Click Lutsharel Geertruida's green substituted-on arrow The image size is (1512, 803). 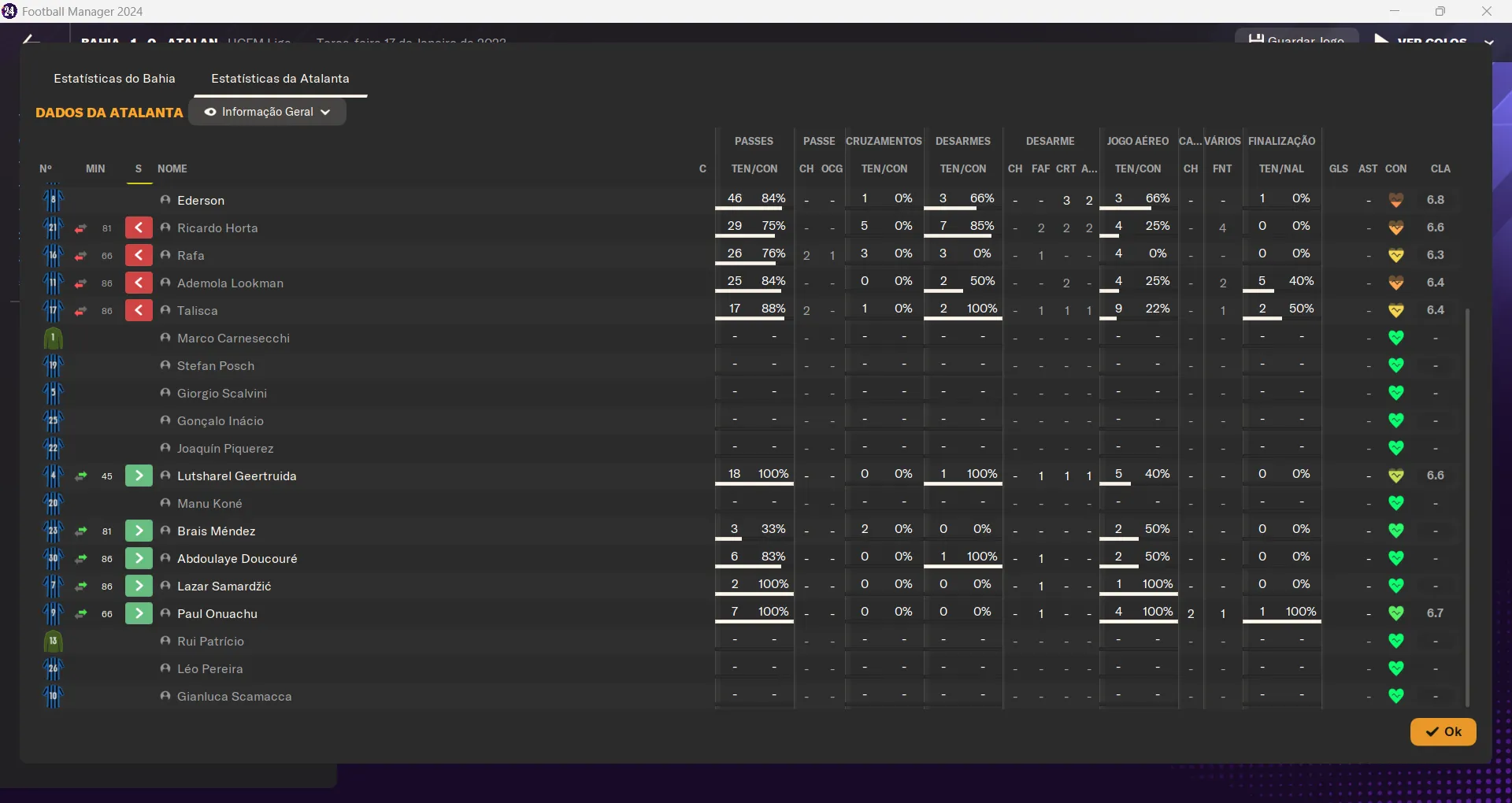(139, 476)
